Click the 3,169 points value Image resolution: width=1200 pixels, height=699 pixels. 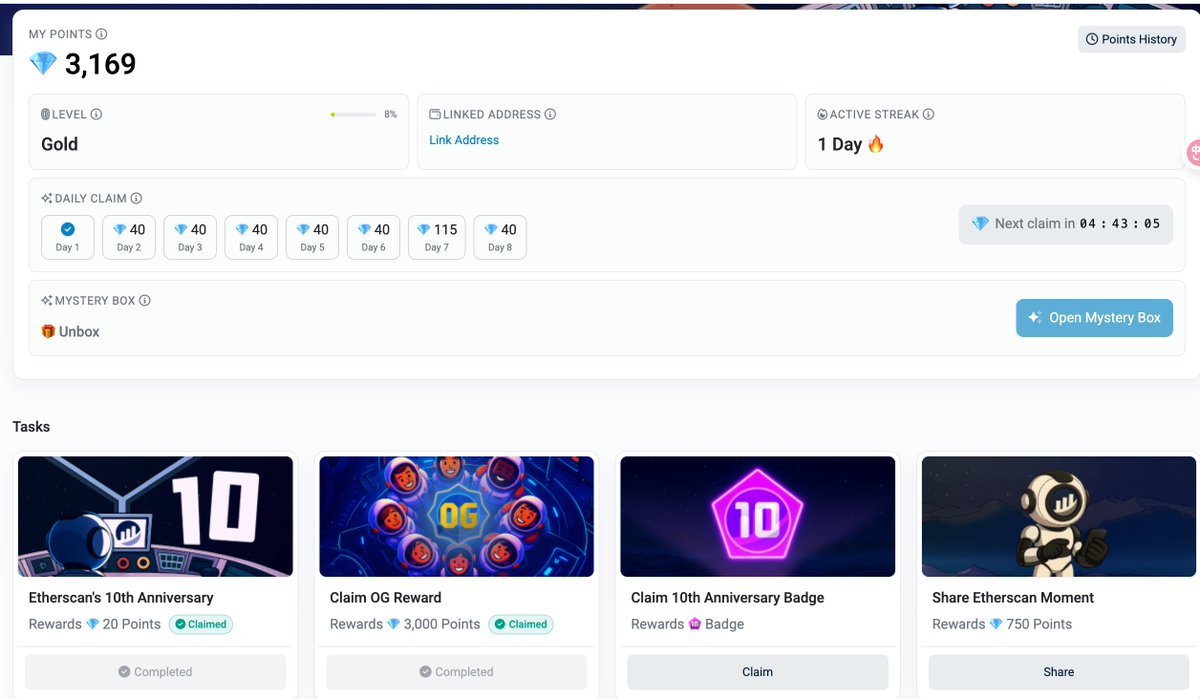coord(100,65)
